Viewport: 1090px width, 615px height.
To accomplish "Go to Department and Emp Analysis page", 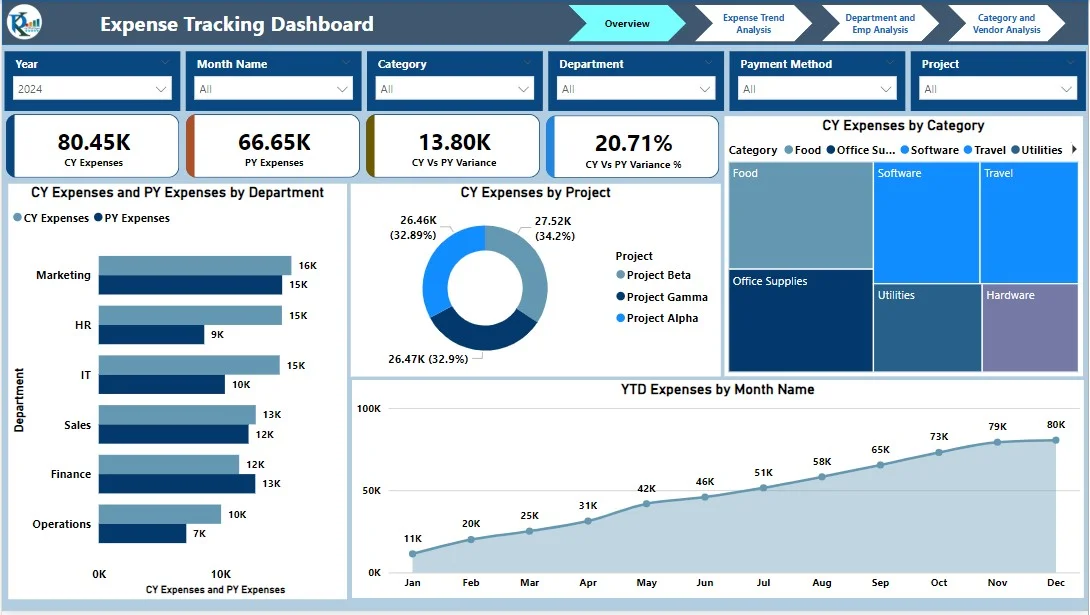I will [x=880, y=24].
